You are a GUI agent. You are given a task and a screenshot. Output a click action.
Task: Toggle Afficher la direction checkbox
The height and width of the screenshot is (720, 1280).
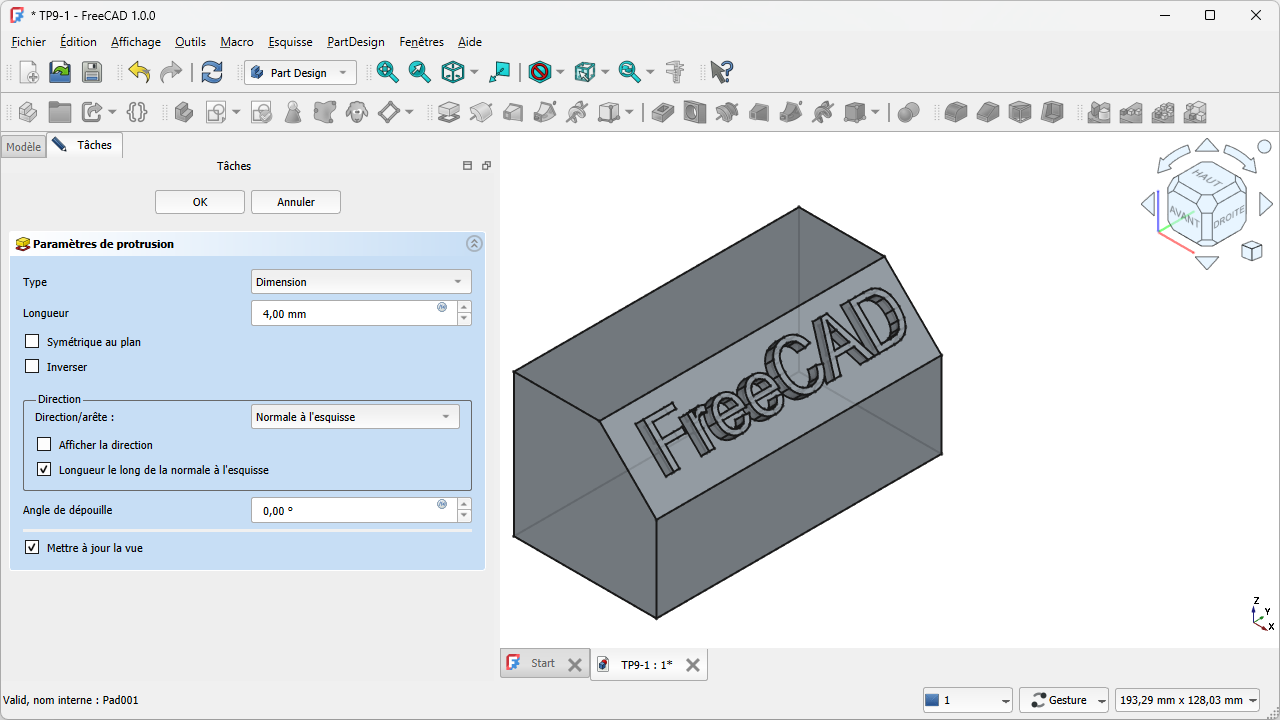(44, 445)
